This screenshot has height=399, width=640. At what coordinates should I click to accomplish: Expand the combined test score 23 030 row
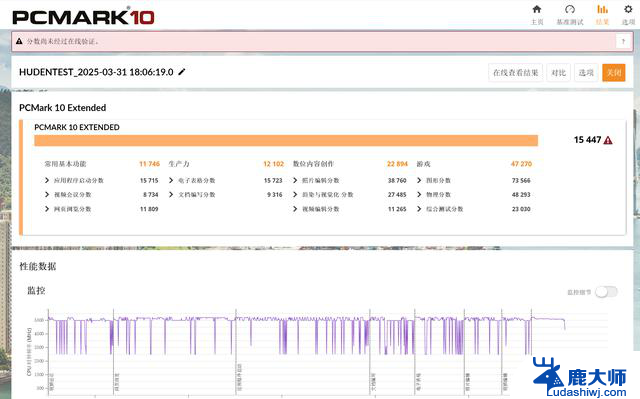coord(474,209)
